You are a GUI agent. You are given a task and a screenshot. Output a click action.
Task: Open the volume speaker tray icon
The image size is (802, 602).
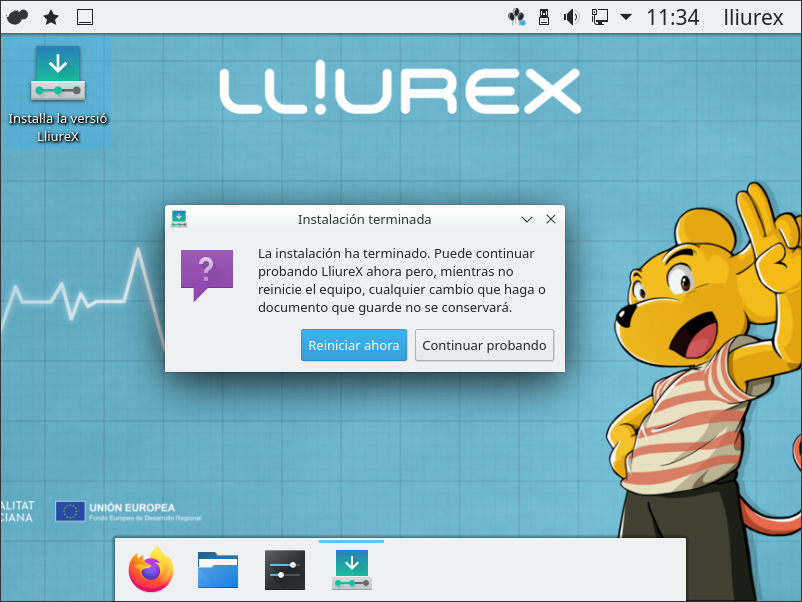pos(572,17)
